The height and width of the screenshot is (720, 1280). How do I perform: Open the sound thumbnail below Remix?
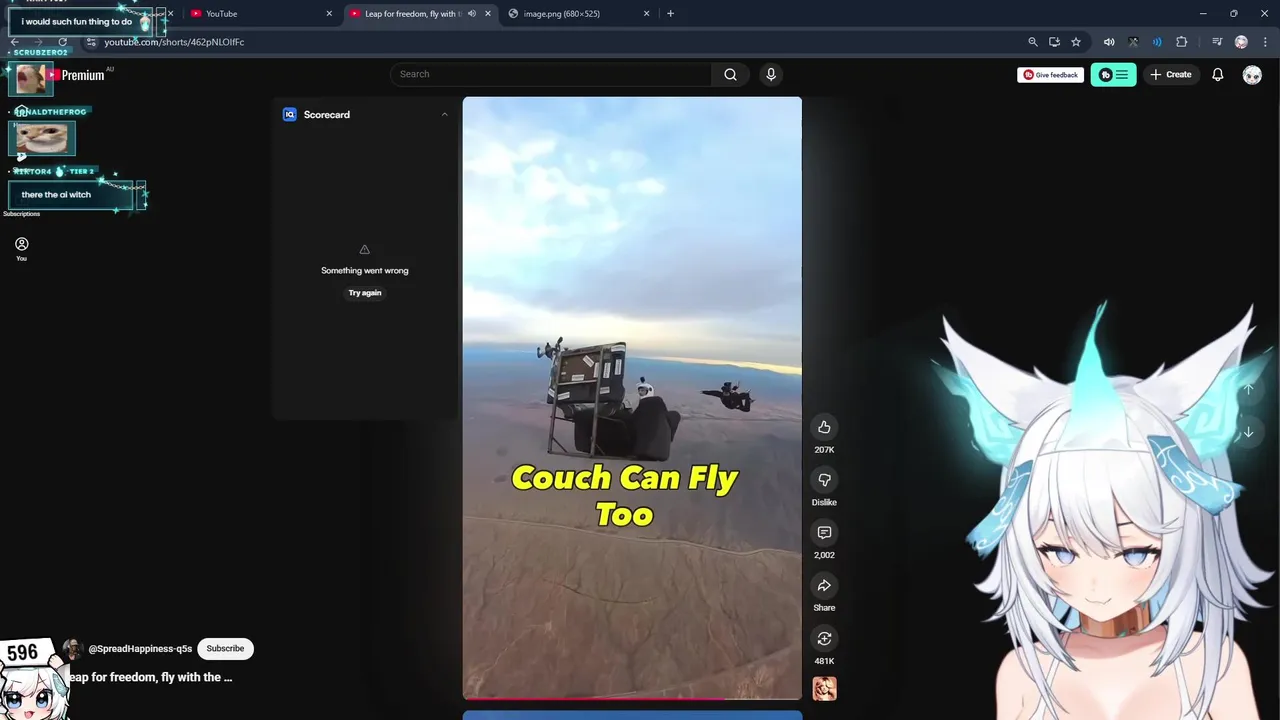(824, 688)
